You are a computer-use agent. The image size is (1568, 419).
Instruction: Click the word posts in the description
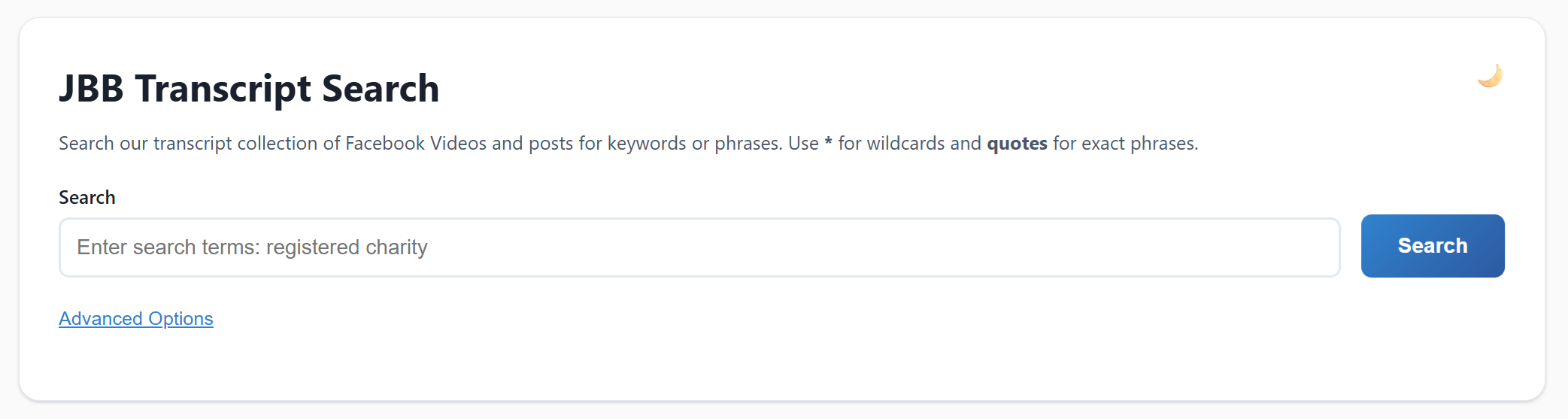click(550, 143)
